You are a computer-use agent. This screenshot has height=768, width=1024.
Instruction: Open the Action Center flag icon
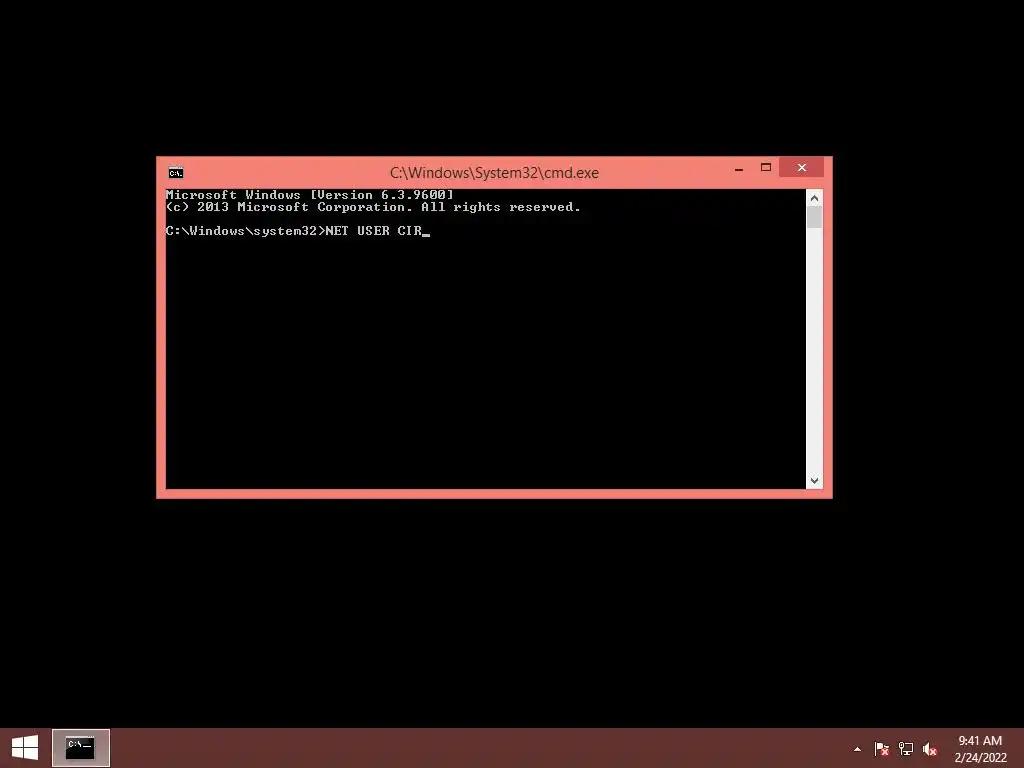point(881,749)
